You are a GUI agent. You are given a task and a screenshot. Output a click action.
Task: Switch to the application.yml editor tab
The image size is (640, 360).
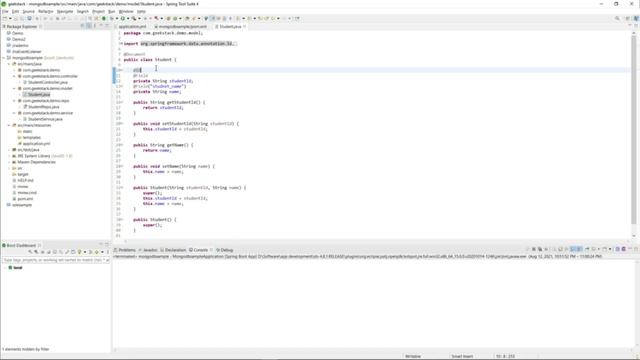tap(132, 27)
